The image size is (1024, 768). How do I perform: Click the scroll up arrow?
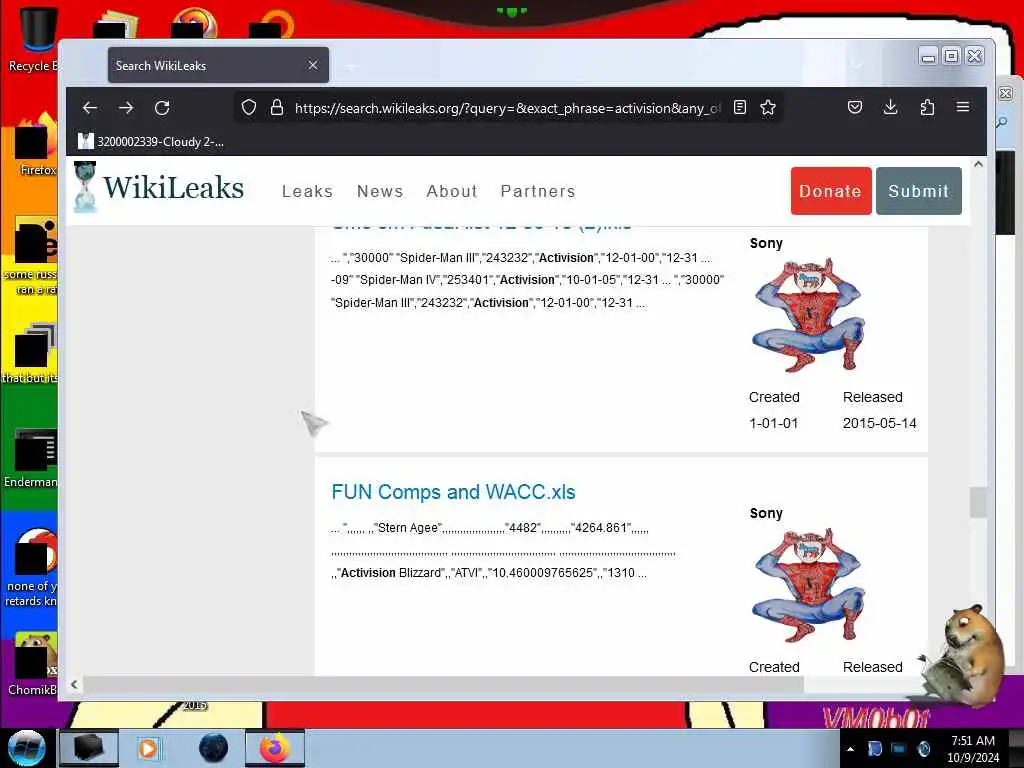(978, 165)
